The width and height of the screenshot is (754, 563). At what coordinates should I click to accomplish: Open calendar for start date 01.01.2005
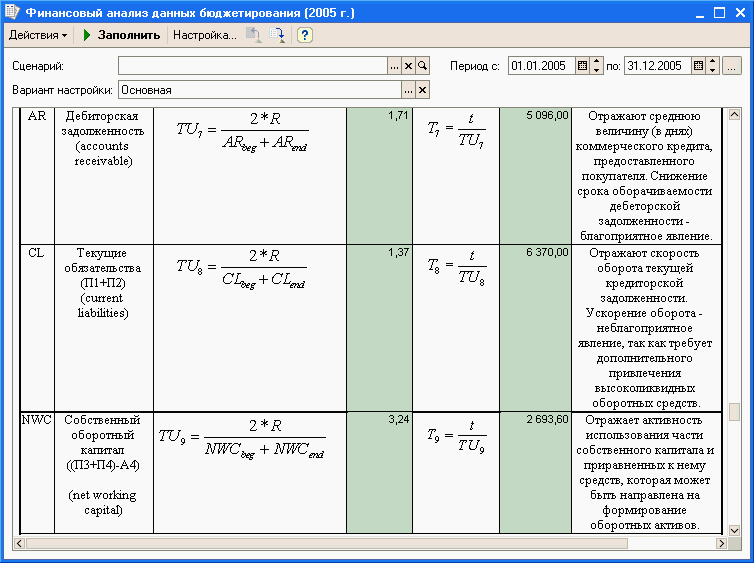point(582,66)
